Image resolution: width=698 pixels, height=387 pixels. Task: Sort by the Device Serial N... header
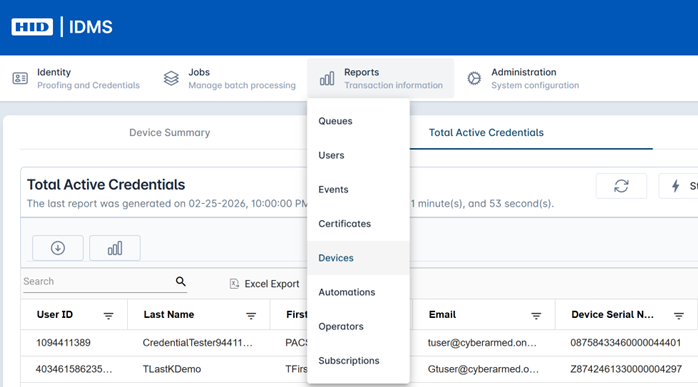[x=613, y=315]
